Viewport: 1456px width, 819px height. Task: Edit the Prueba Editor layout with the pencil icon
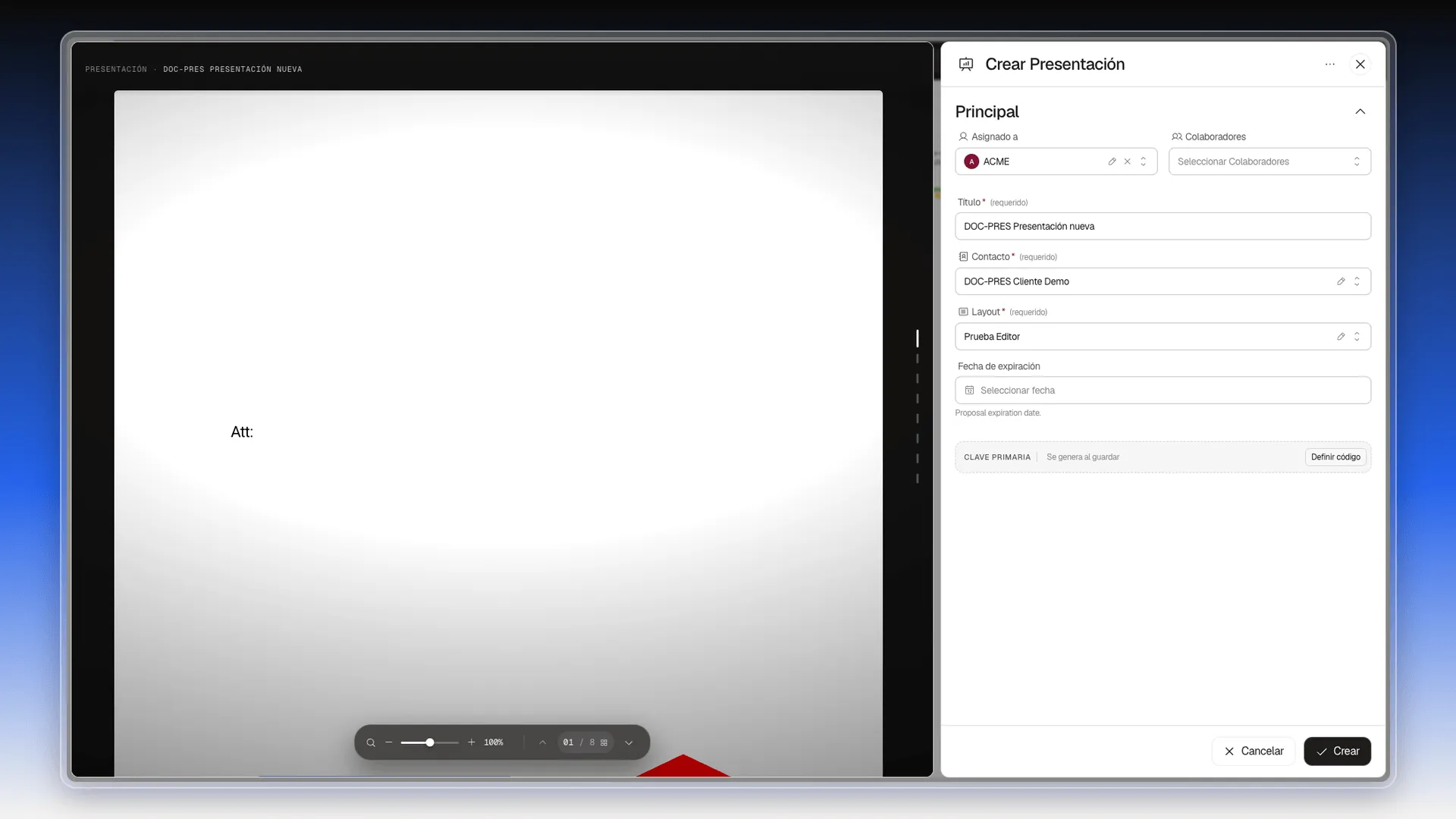(x=1341, y=337)
